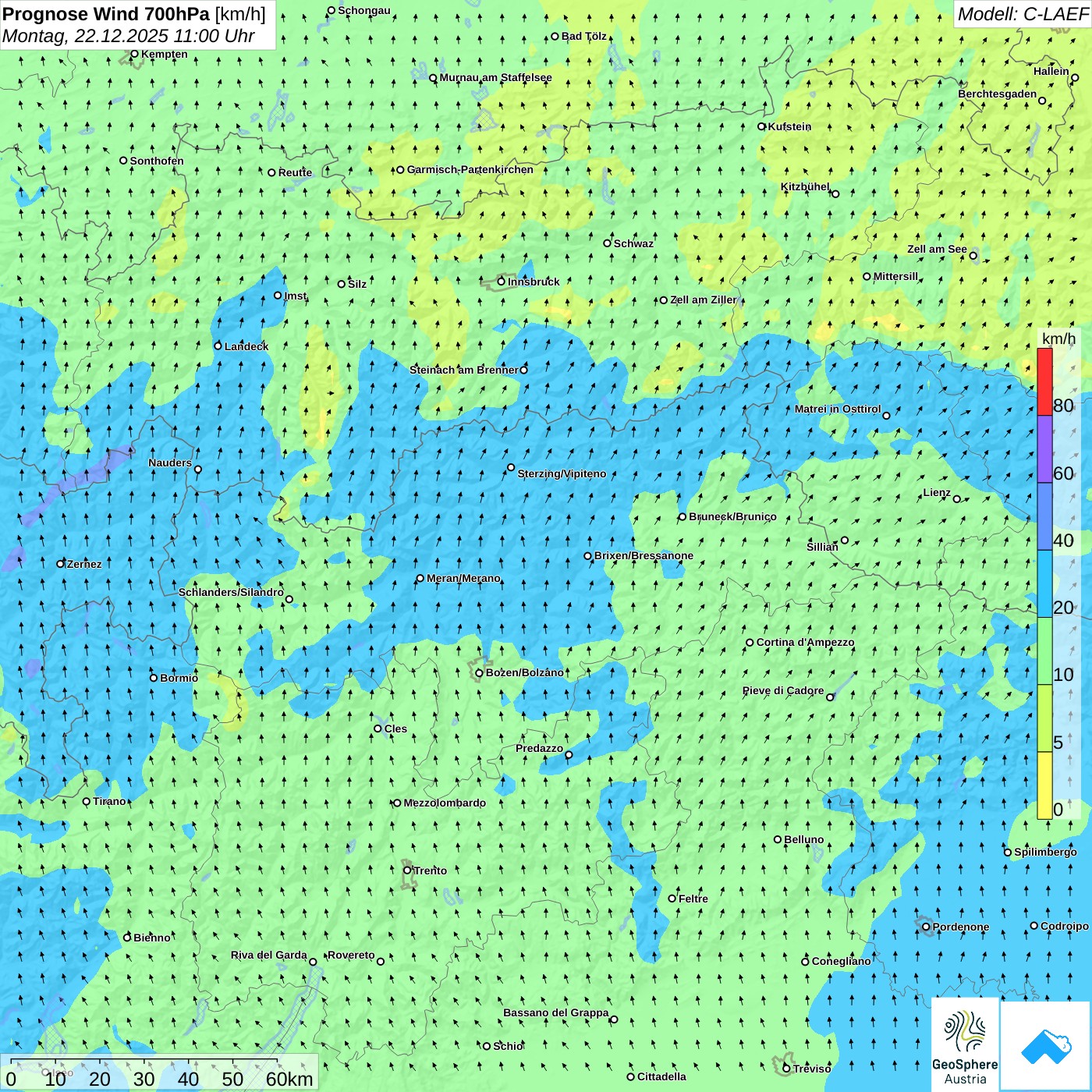Click the Lienz location marker
1092x1092 pixels.
(957, 499)
